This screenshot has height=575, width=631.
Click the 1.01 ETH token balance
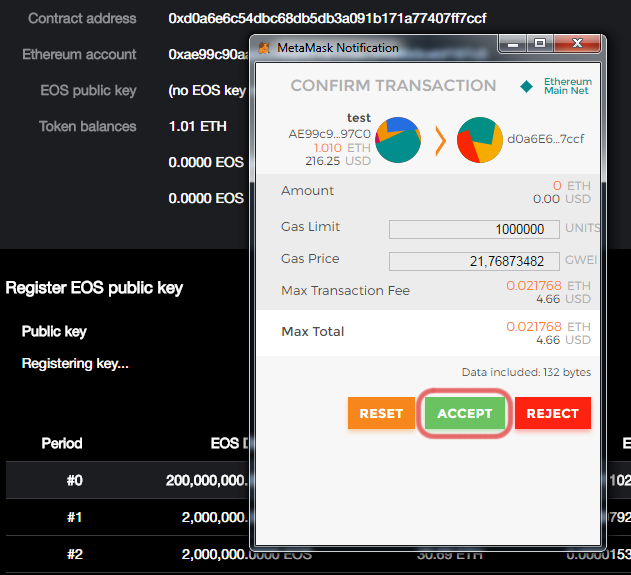pyautogui.click(x=198, y=126)
